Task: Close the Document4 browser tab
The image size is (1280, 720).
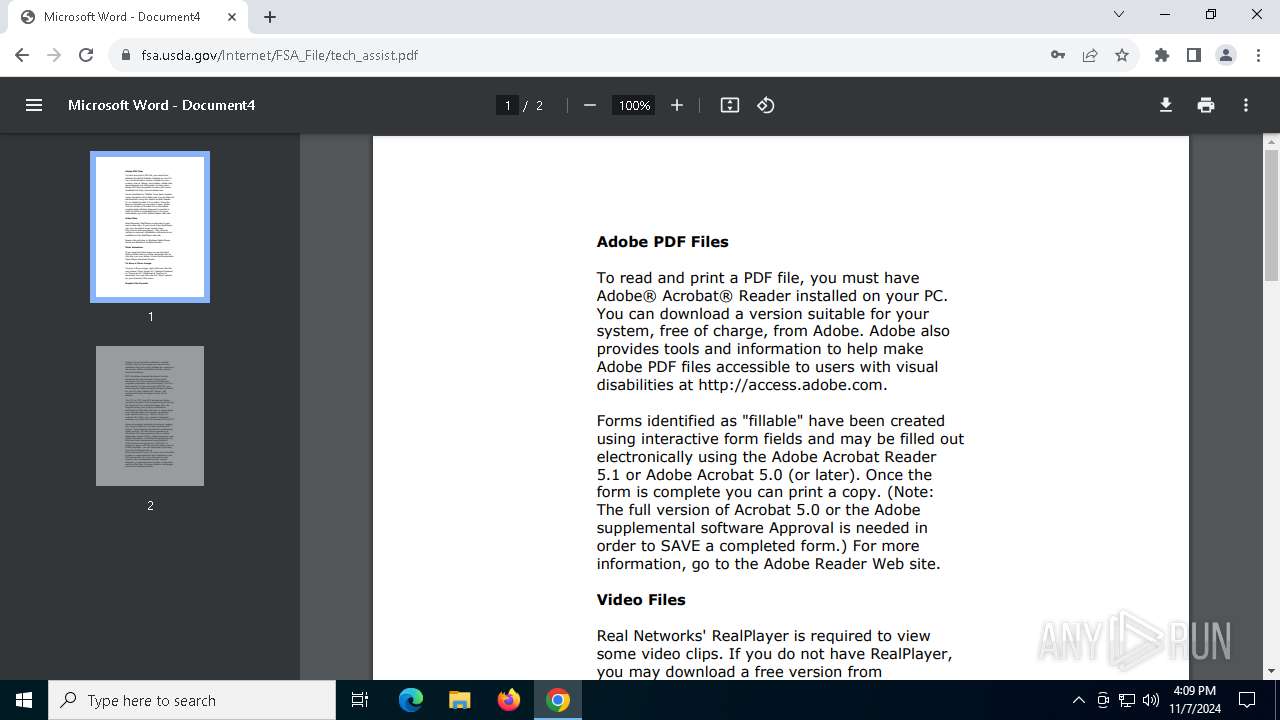Action: 233,17
